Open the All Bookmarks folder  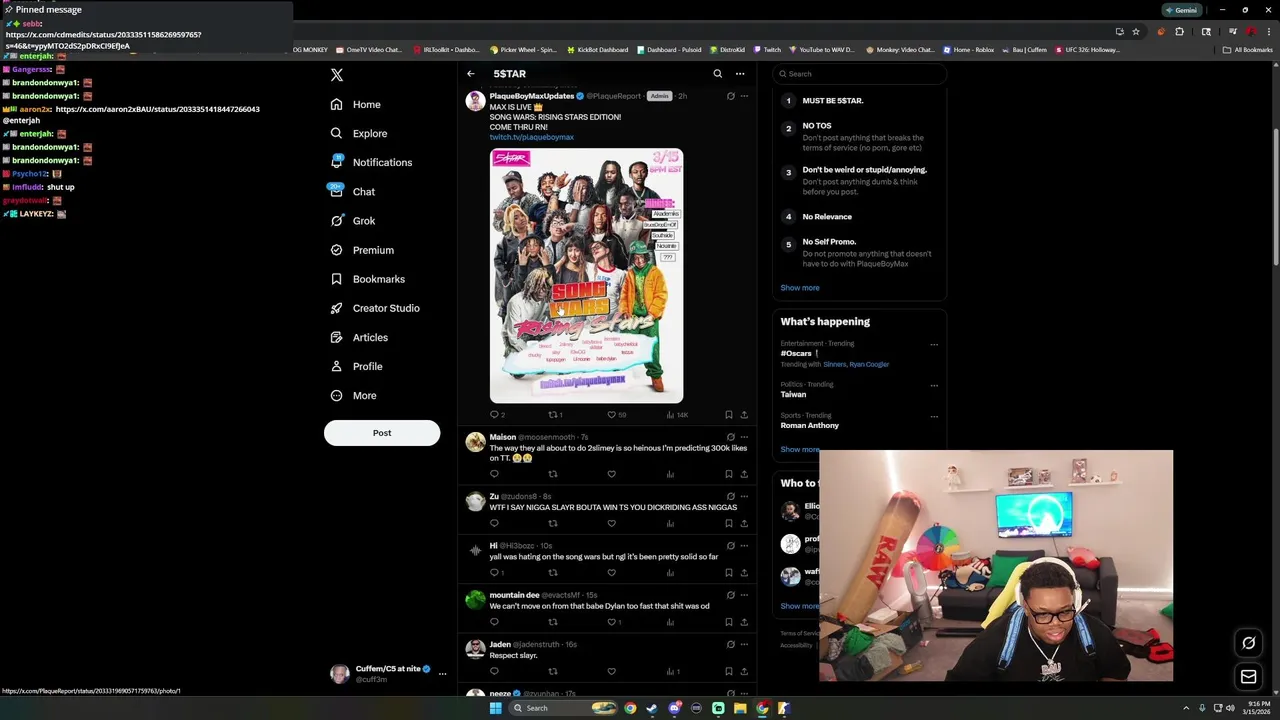coord(1247,50)
